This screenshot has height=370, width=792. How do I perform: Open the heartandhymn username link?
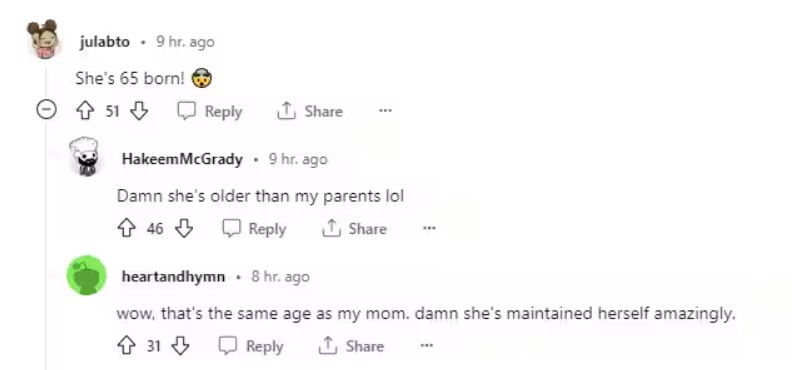coord(173,277)
